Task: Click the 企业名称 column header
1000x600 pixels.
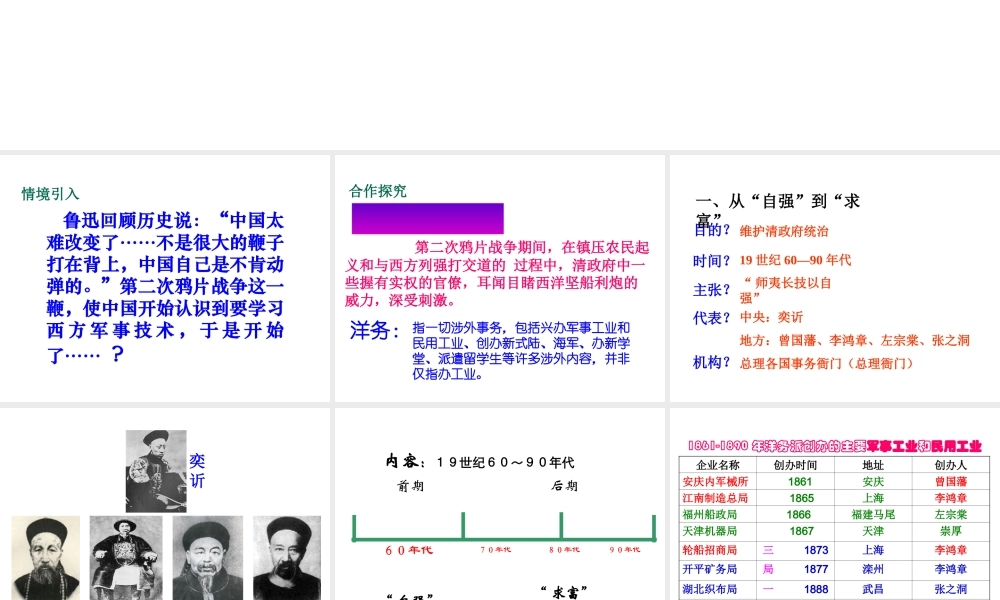Action: (x=717, y=465)
